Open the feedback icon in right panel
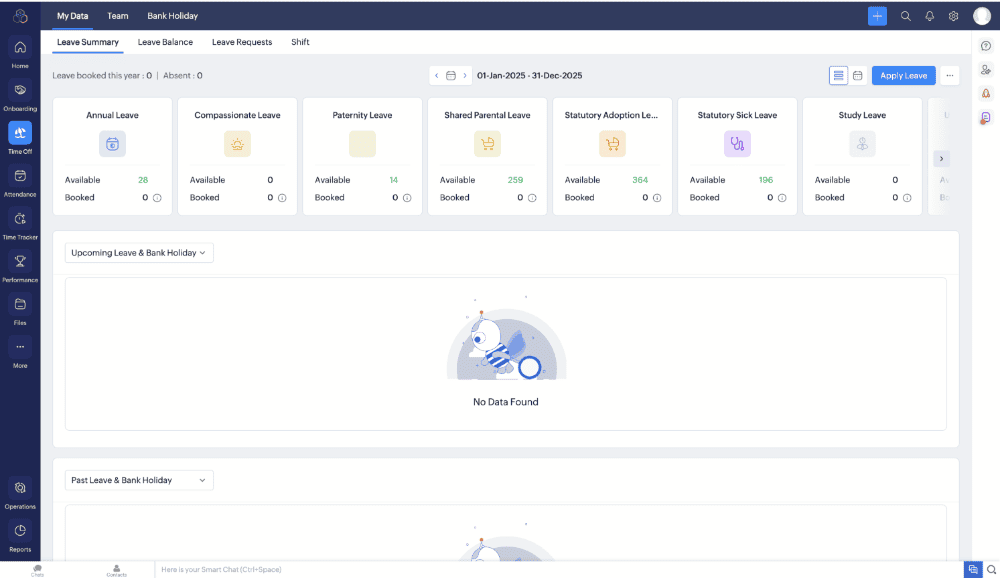The image size is (1000, 578). 986,117
